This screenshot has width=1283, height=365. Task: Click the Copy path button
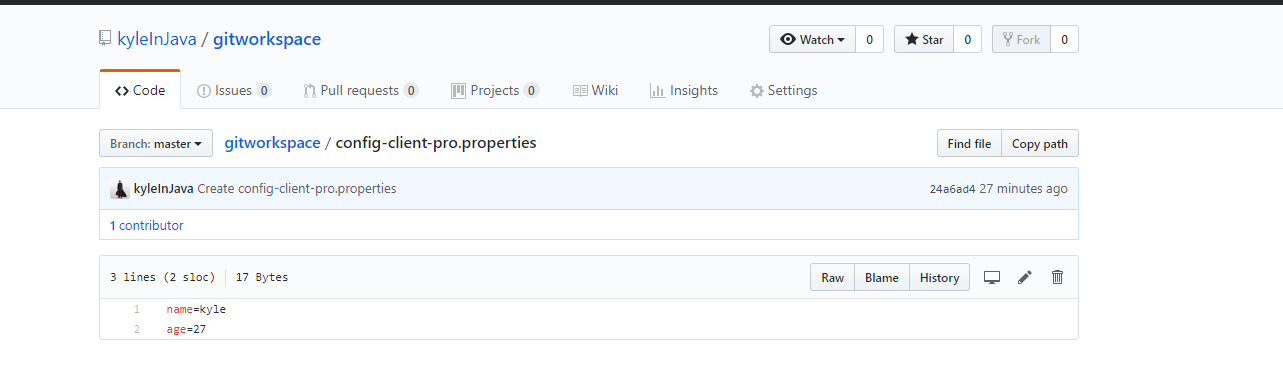click(1040, 144)
